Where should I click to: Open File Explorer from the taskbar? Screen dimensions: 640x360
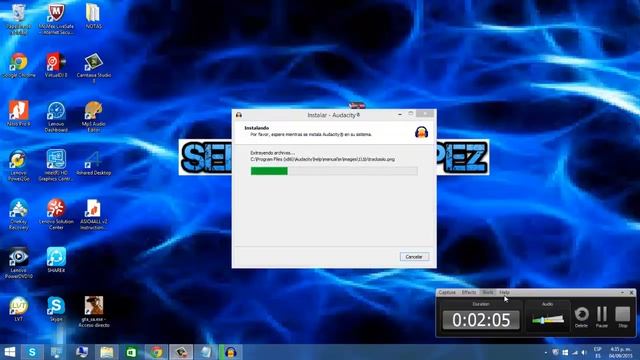[107, 352]
